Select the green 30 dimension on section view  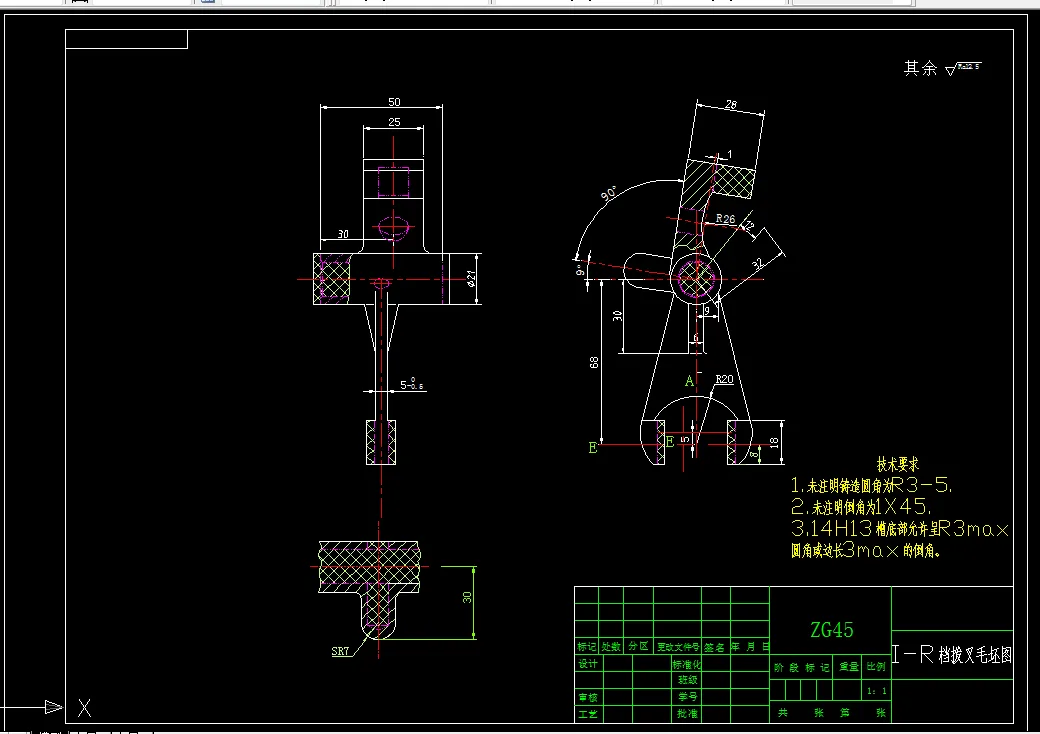467,597
